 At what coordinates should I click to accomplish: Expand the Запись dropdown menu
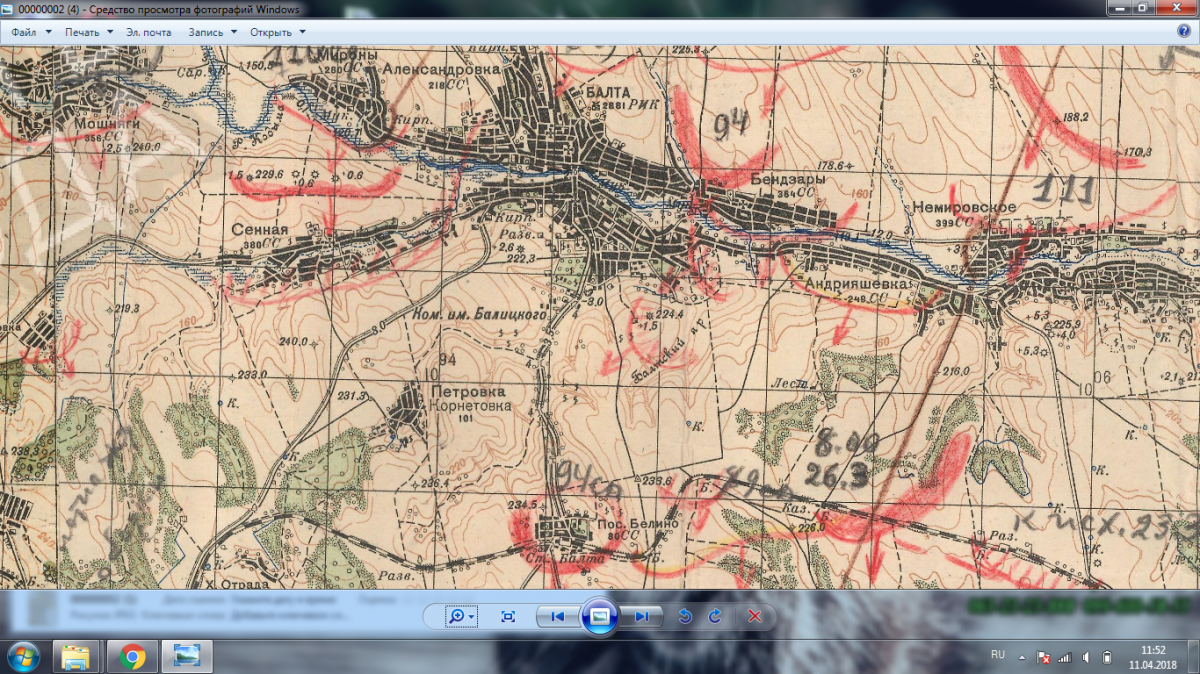tap(212, 32)
